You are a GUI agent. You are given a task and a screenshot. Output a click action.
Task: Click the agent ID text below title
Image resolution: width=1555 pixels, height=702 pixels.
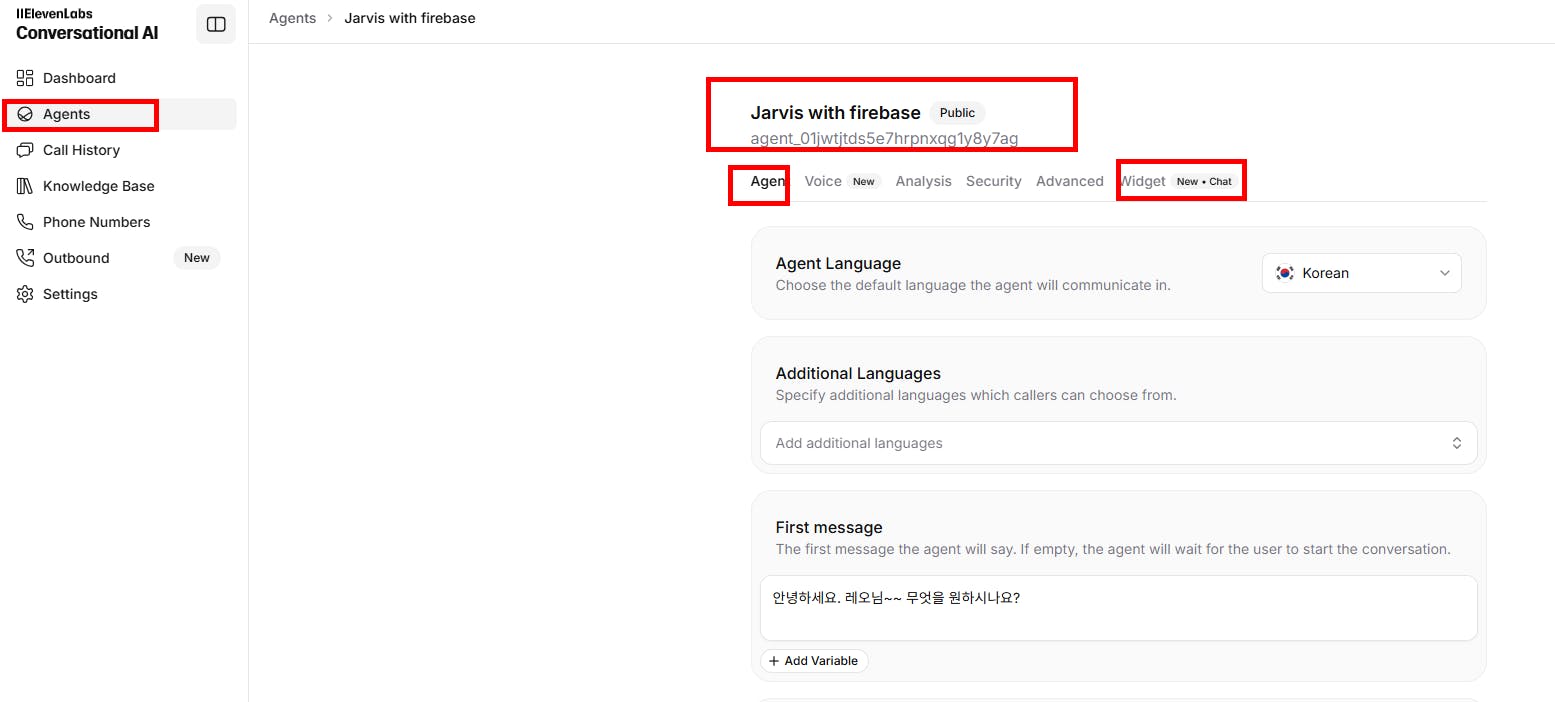coord(884,138)
